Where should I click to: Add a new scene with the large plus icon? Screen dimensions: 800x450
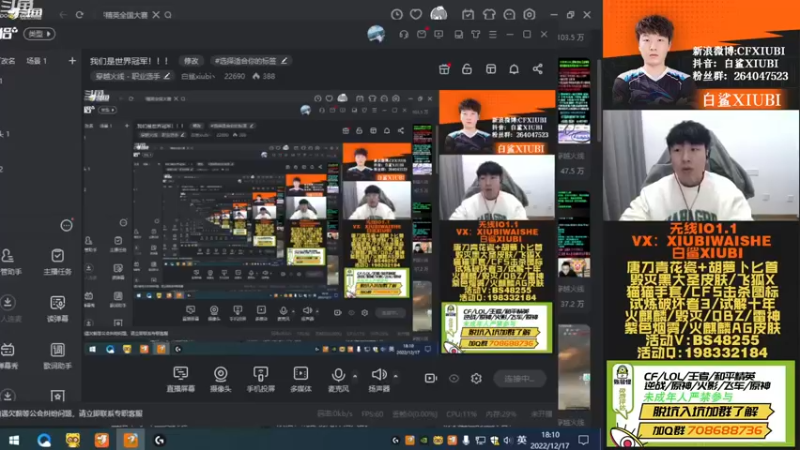72,61
